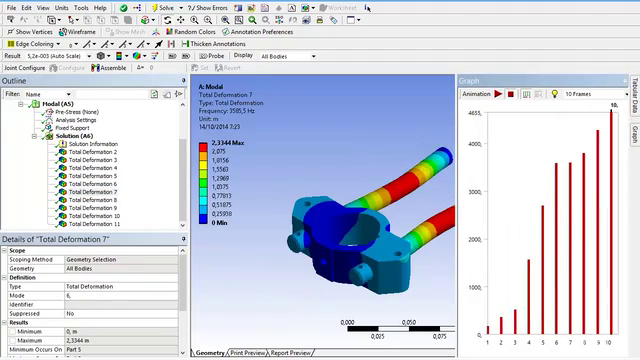Click the Box Zoom icon
Image resolution: width=640 pixels, height=360 pixels.
point(239,20)
